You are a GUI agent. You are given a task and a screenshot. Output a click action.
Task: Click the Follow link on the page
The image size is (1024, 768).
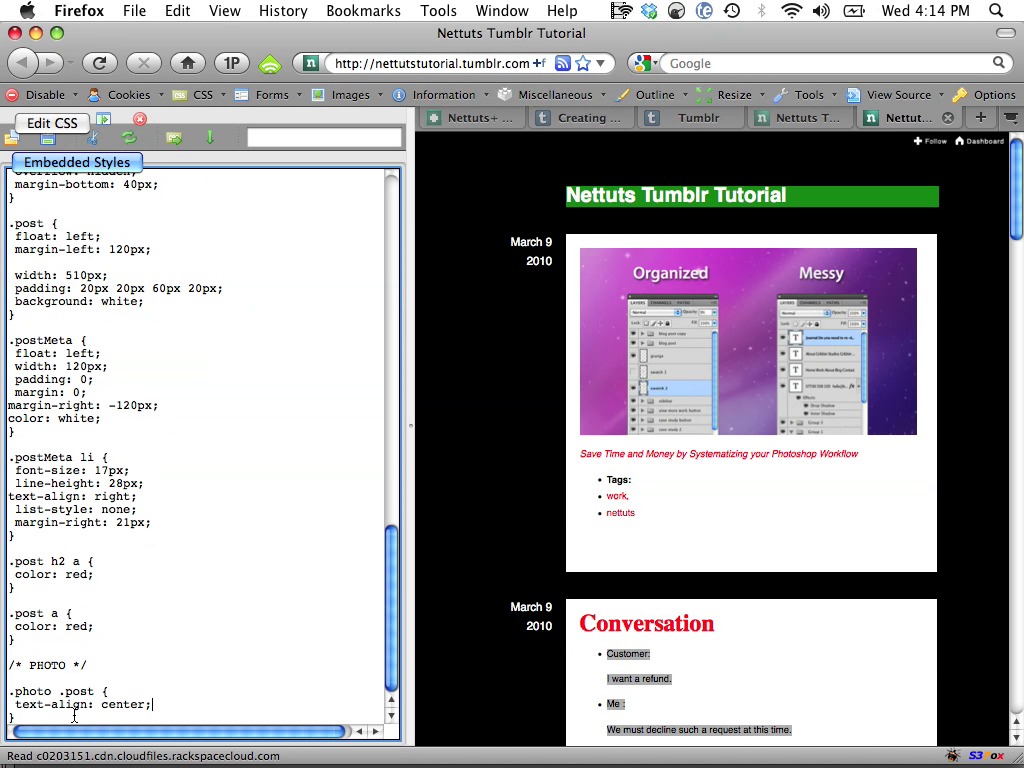click(930, 141)
